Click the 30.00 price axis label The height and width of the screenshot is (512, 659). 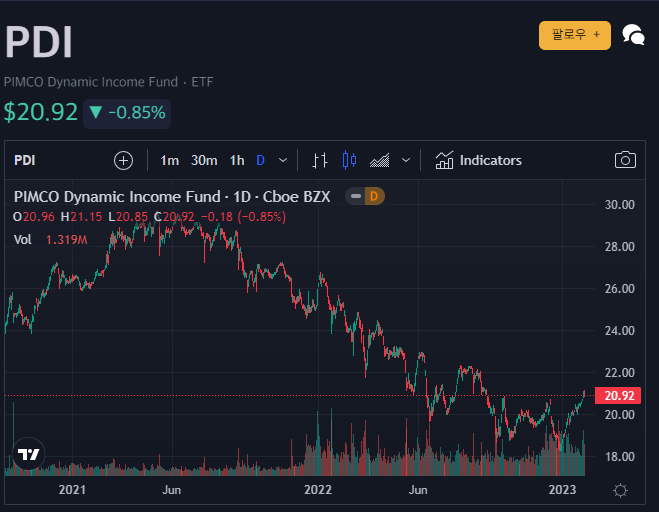tap(619, 205)
